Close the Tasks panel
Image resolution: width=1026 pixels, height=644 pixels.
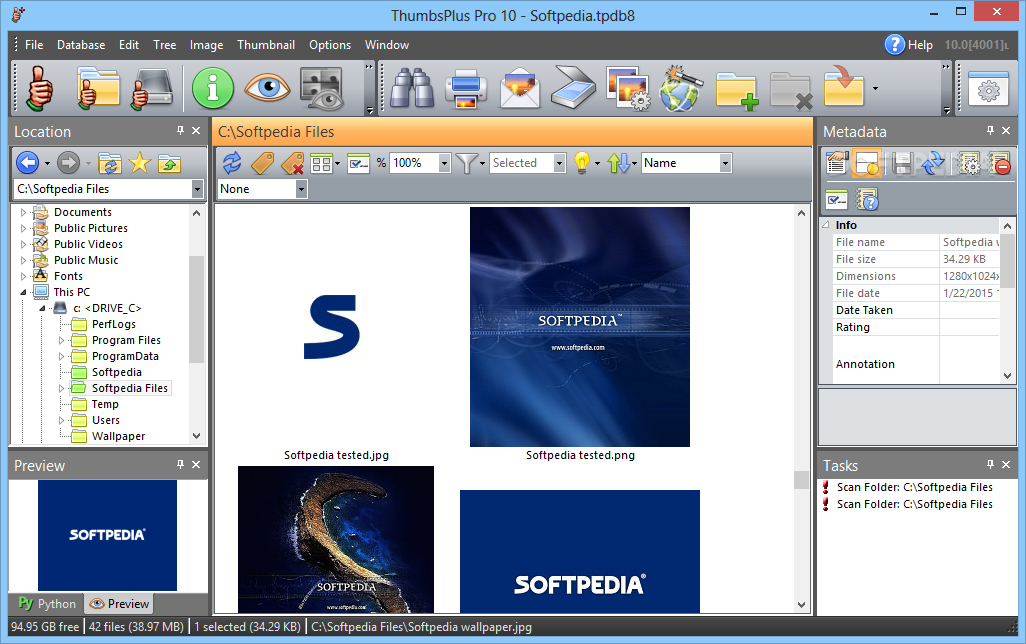[x=1006, y=465]
